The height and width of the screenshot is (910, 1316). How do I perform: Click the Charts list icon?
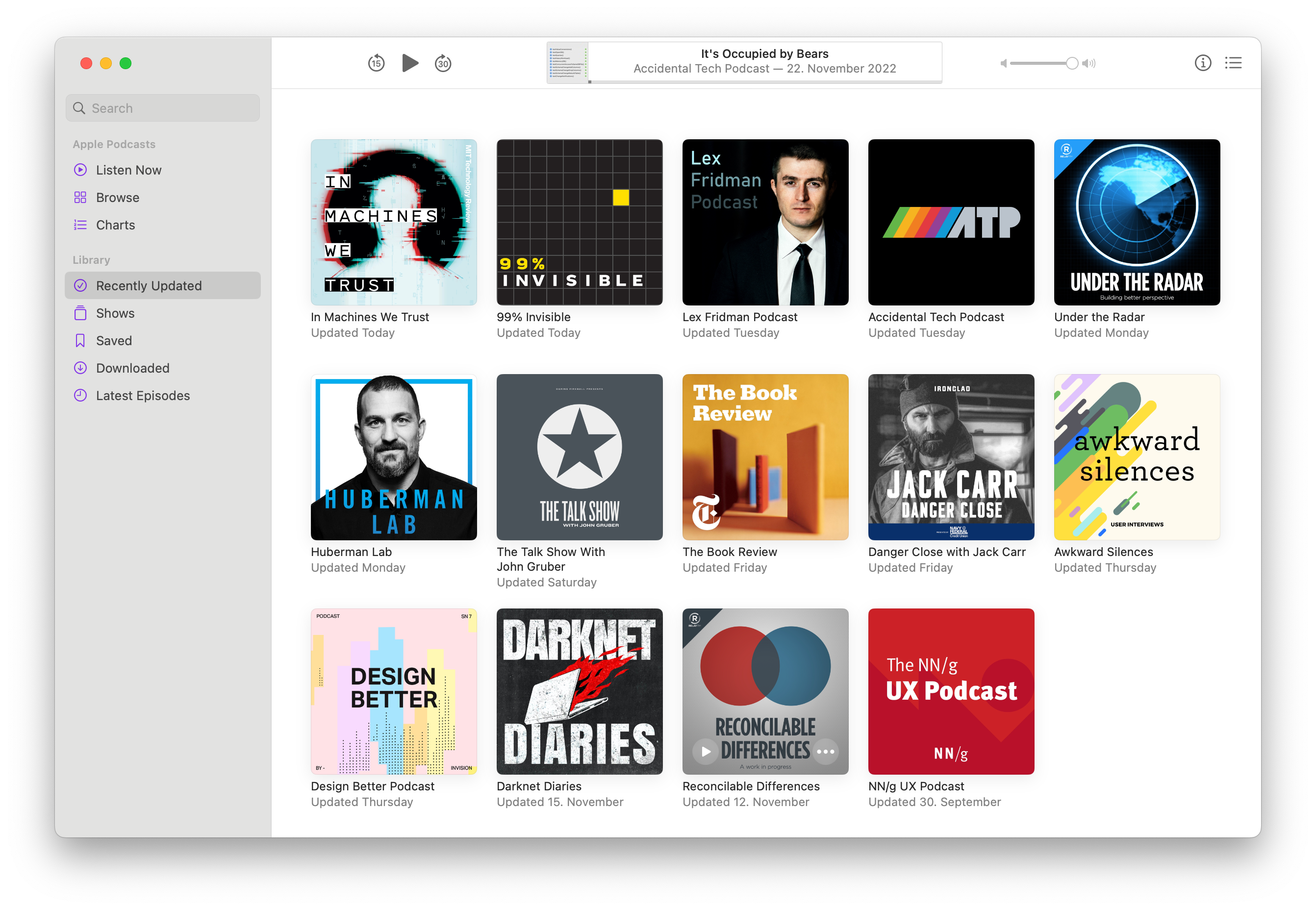[x=80, y=225]
